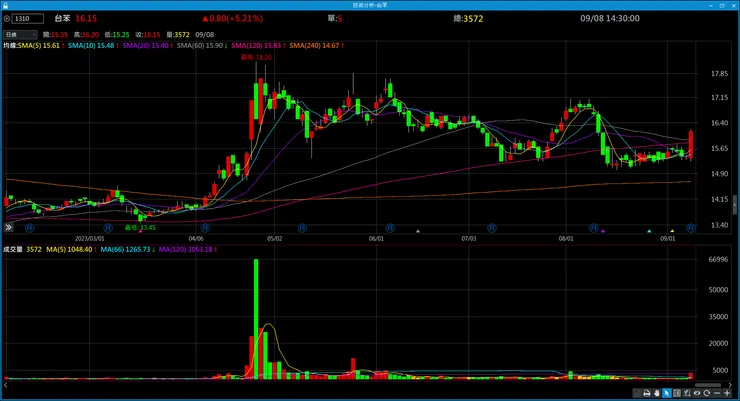Click the 均線 moving average label
This screenshot has width=740, height=401.
[10, 46]
